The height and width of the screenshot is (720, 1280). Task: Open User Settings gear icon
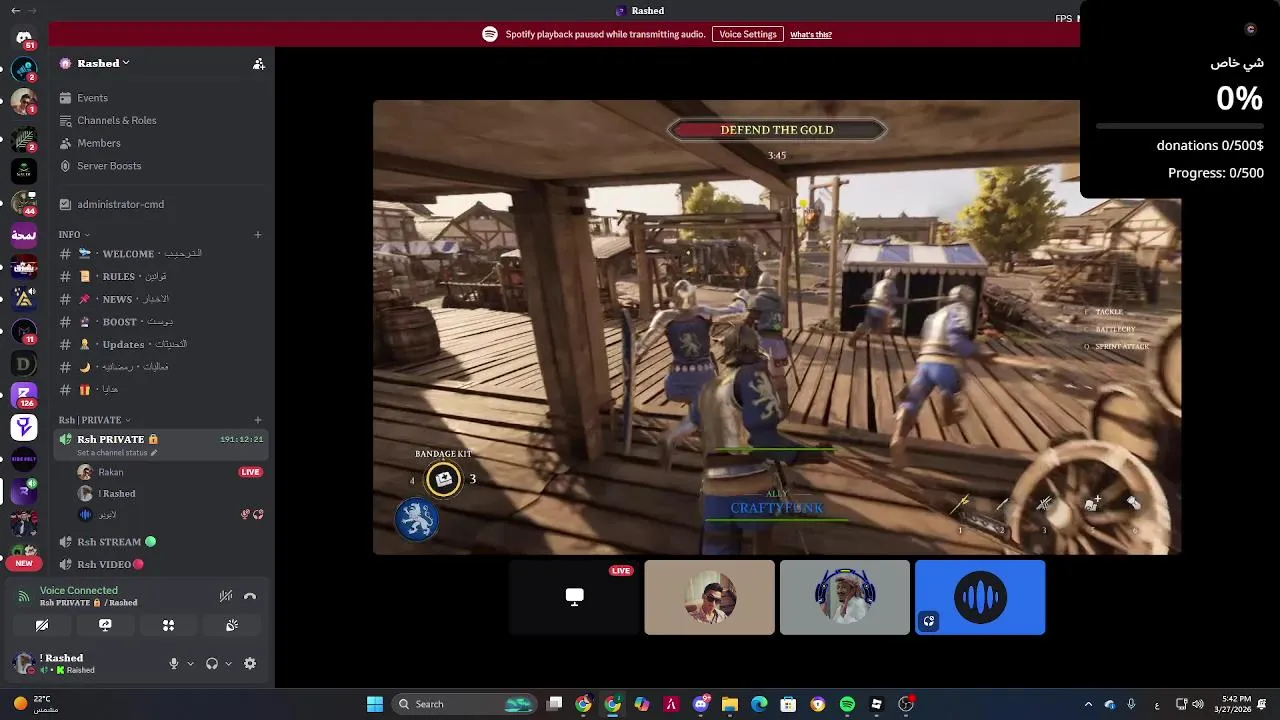tap(250, 663)
